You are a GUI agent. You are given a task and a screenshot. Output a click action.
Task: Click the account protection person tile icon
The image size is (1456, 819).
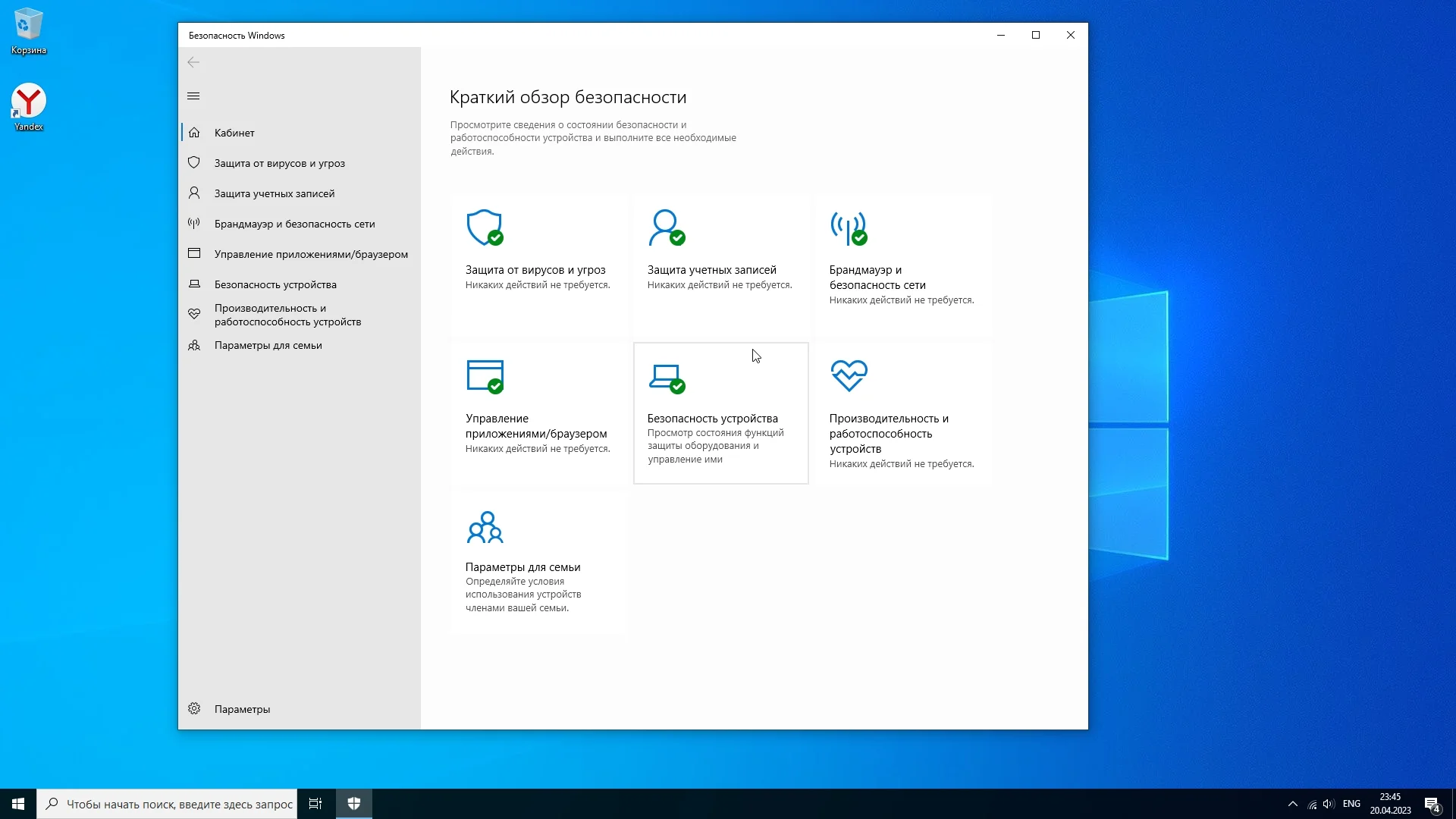pyautogui.click(x=667, y=227)
